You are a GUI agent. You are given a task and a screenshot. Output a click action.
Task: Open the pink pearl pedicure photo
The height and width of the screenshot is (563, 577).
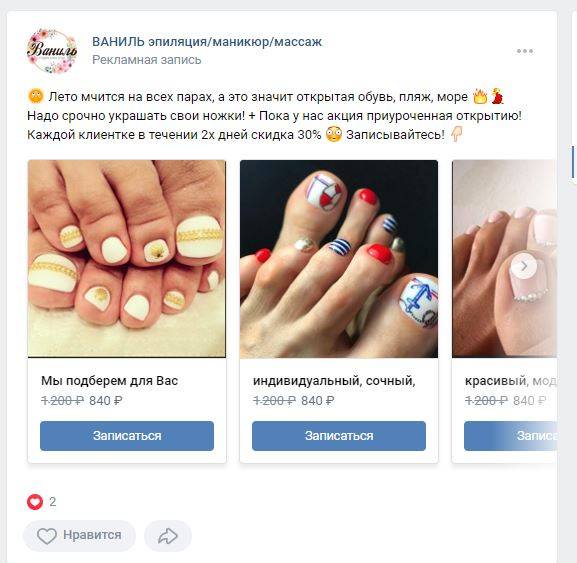504,259
